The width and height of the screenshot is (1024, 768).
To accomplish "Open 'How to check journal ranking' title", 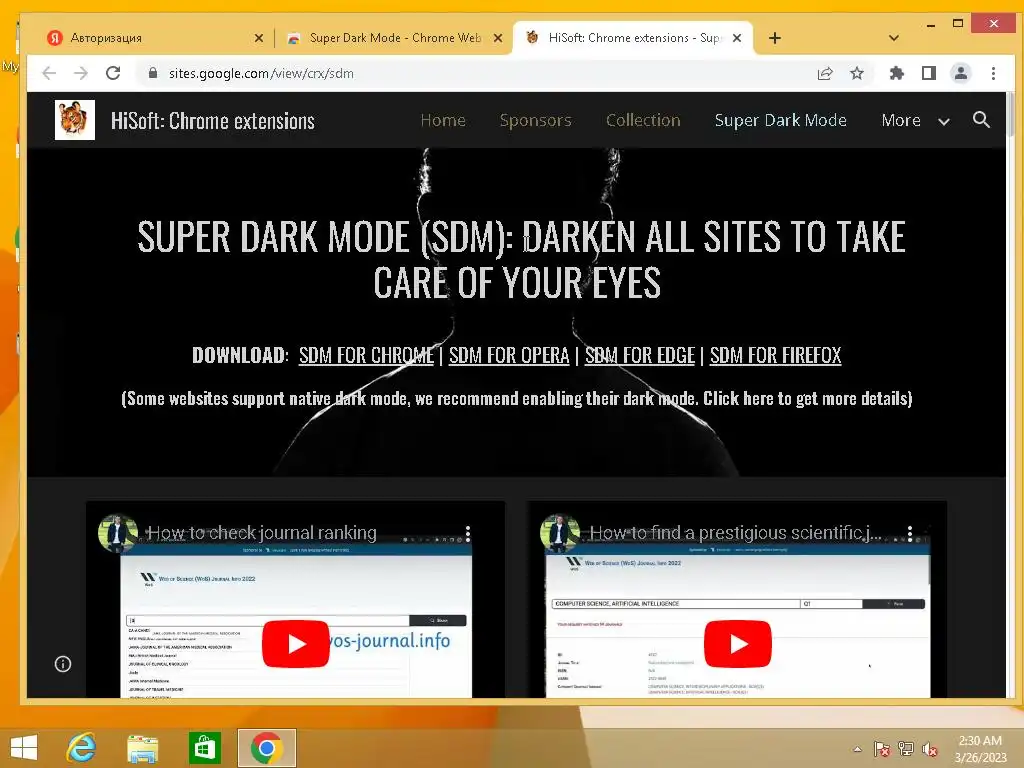I will click(261, 533).
